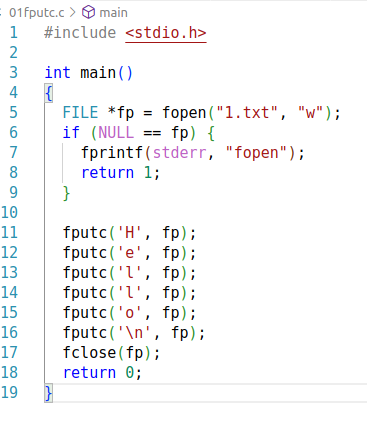Click return 0 statement on line 18

pos(103,373)
